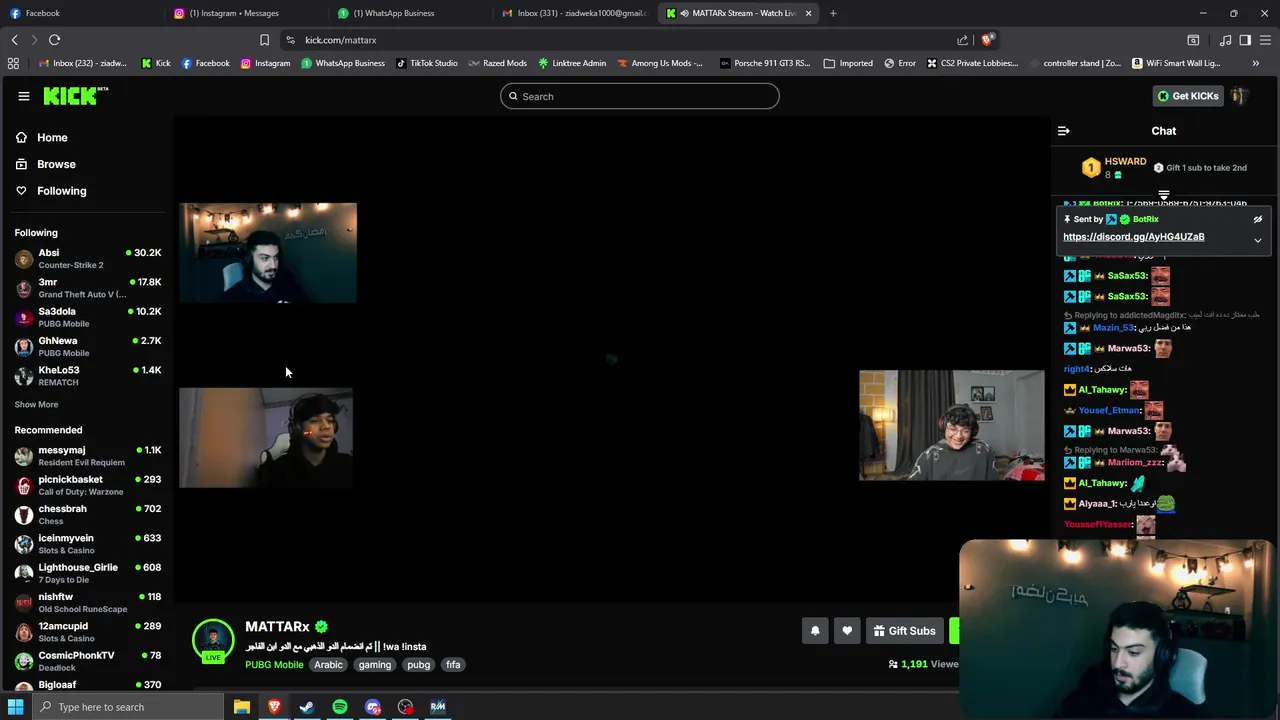Go back in browser
This screenshot has width=1280, height=720.
[14, 40]
